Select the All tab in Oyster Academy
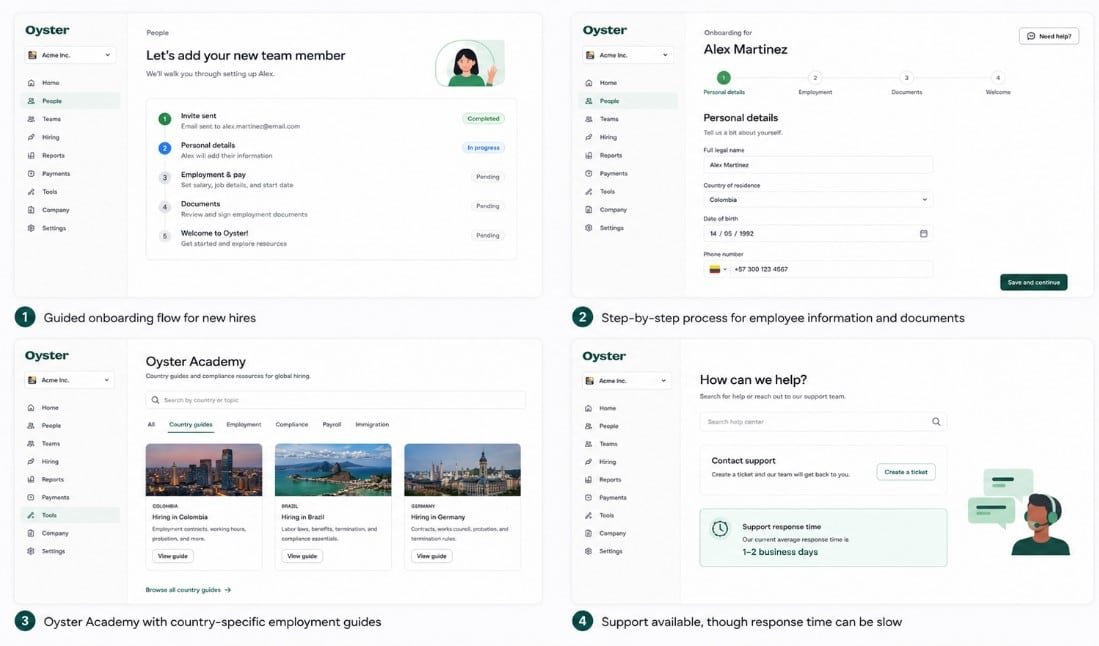 [x=151, y=425]
